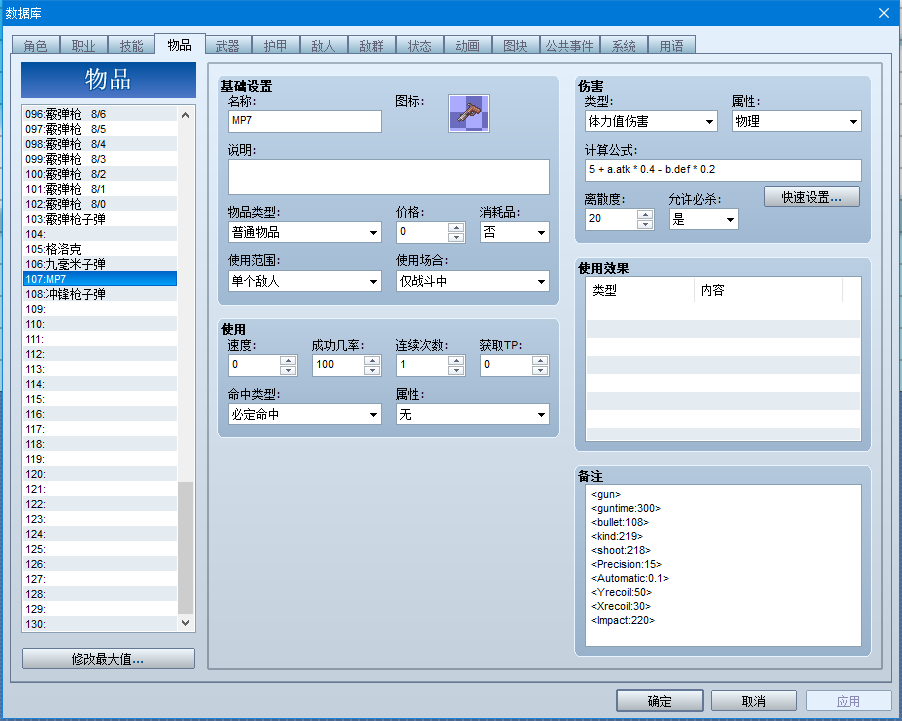The height and width of the screenshot is (721, 902).
Task: Select item 105:格洛克 in the list
Action: coord(100,249)
